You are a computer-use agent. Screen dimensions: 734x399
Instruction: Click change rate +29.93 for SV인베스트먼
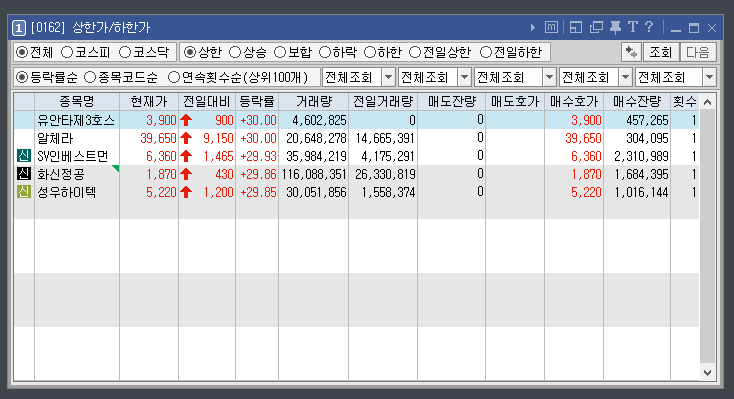[x=258, y=156]
